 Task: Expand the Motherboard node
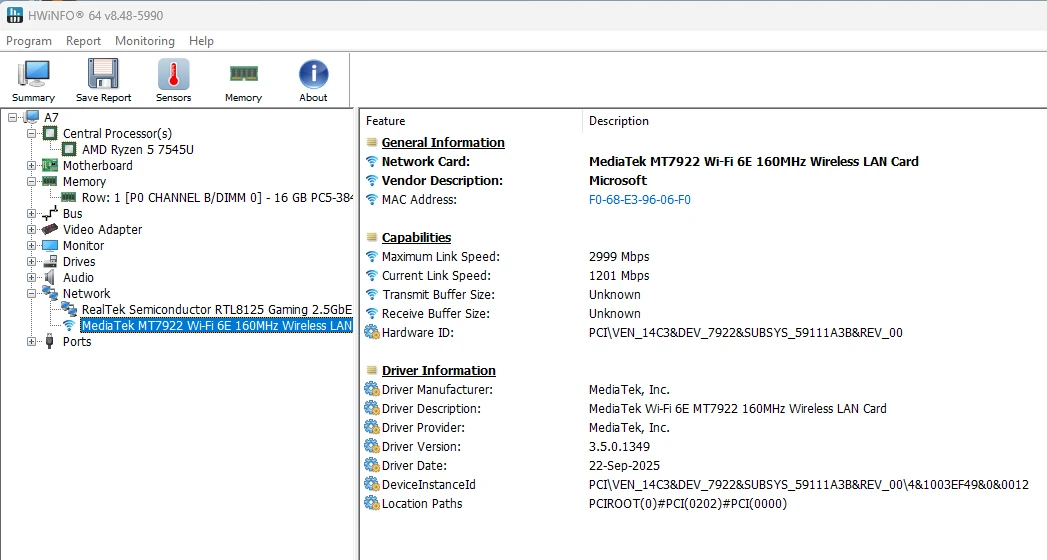31,166
